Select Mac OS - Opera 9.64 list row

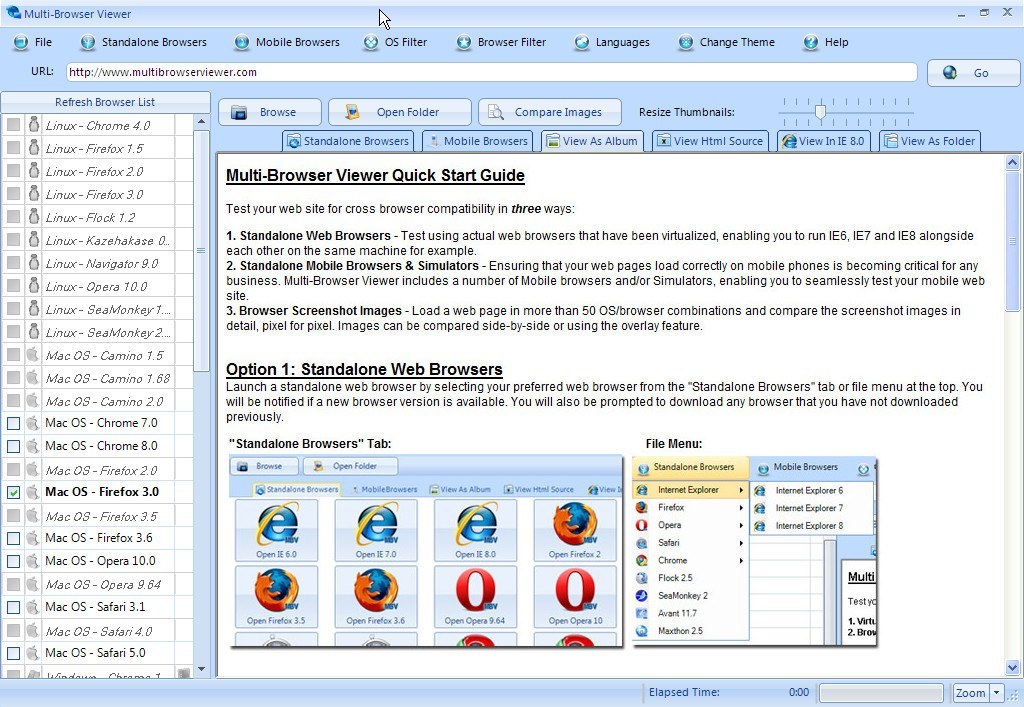(97, 584)
